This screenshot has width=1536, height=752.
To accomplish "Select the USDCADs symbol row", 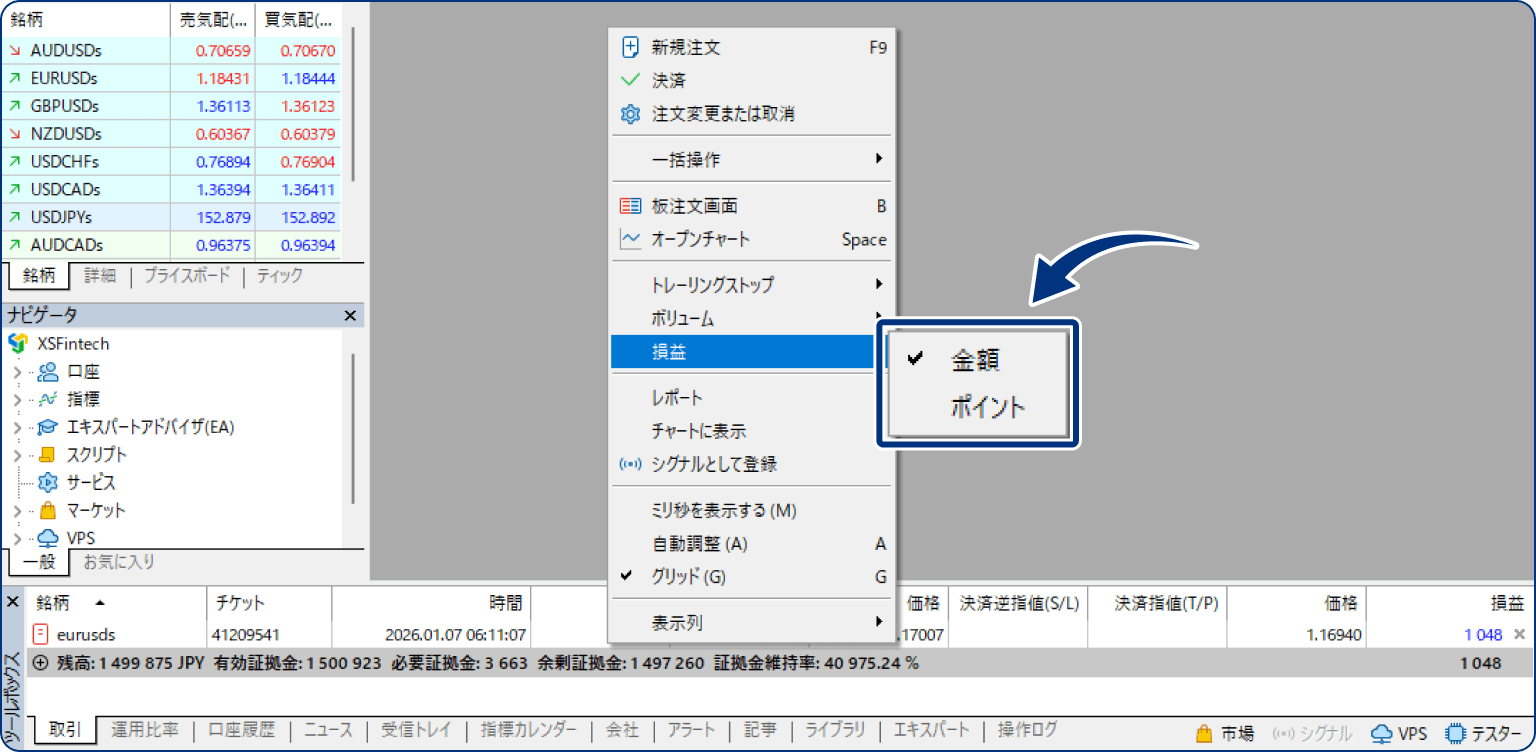I will pyautogui.click(x=171, y=189).
